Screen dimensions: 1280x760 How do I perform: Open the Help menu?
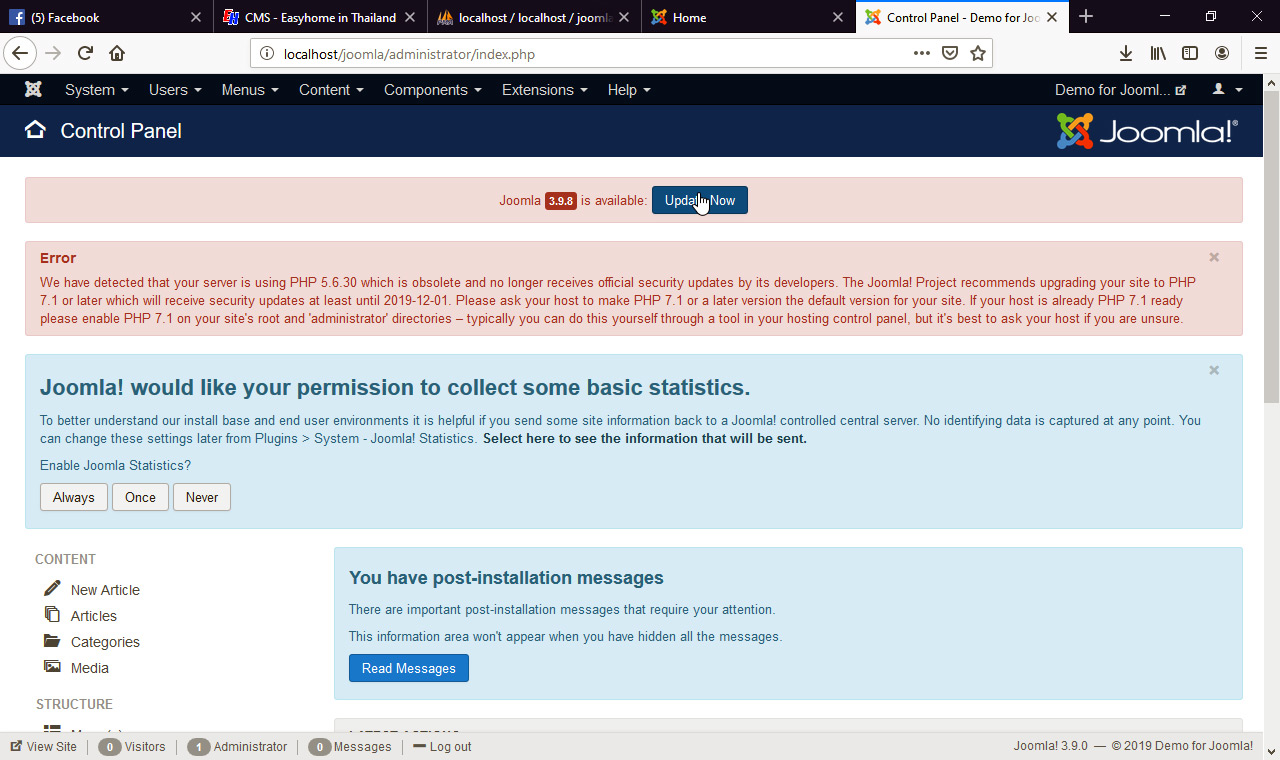coord(627,89)
